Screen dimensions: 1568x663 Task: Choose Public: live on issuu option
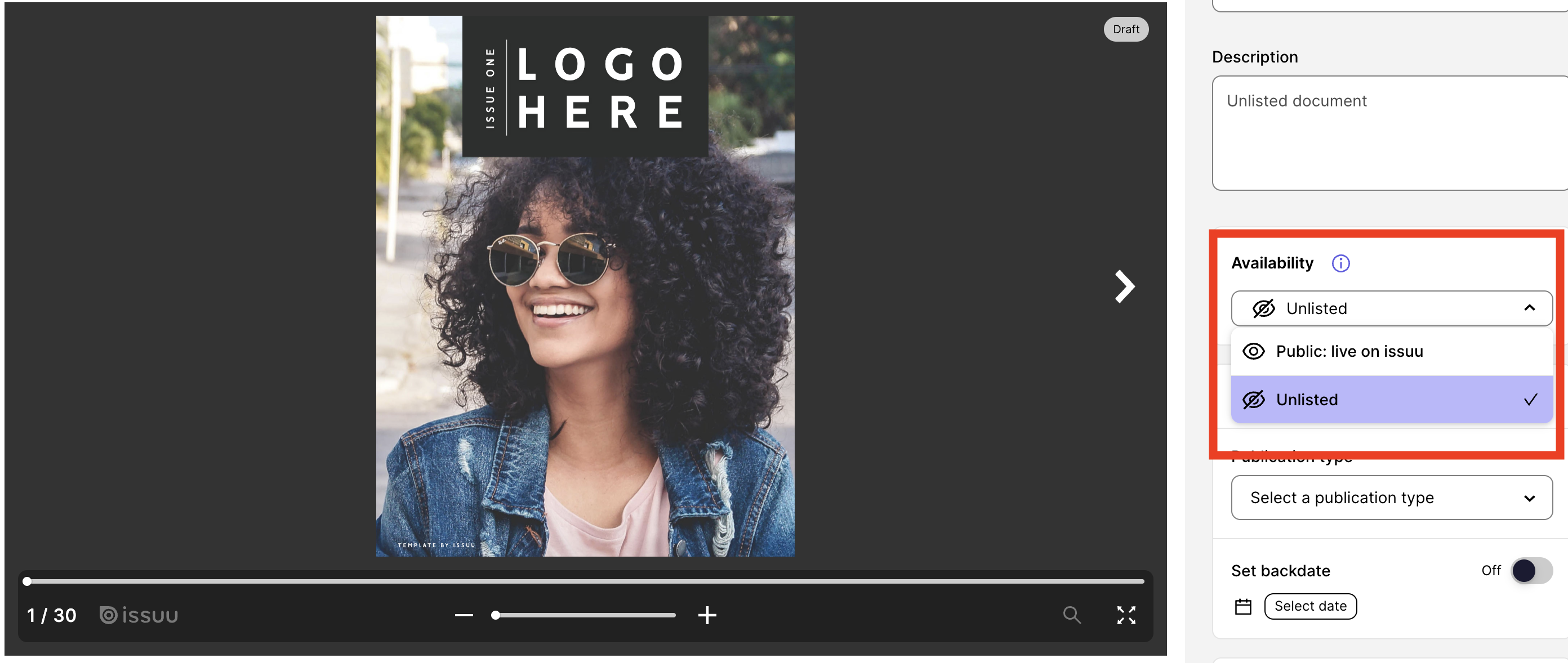[x=1392, y=352]
